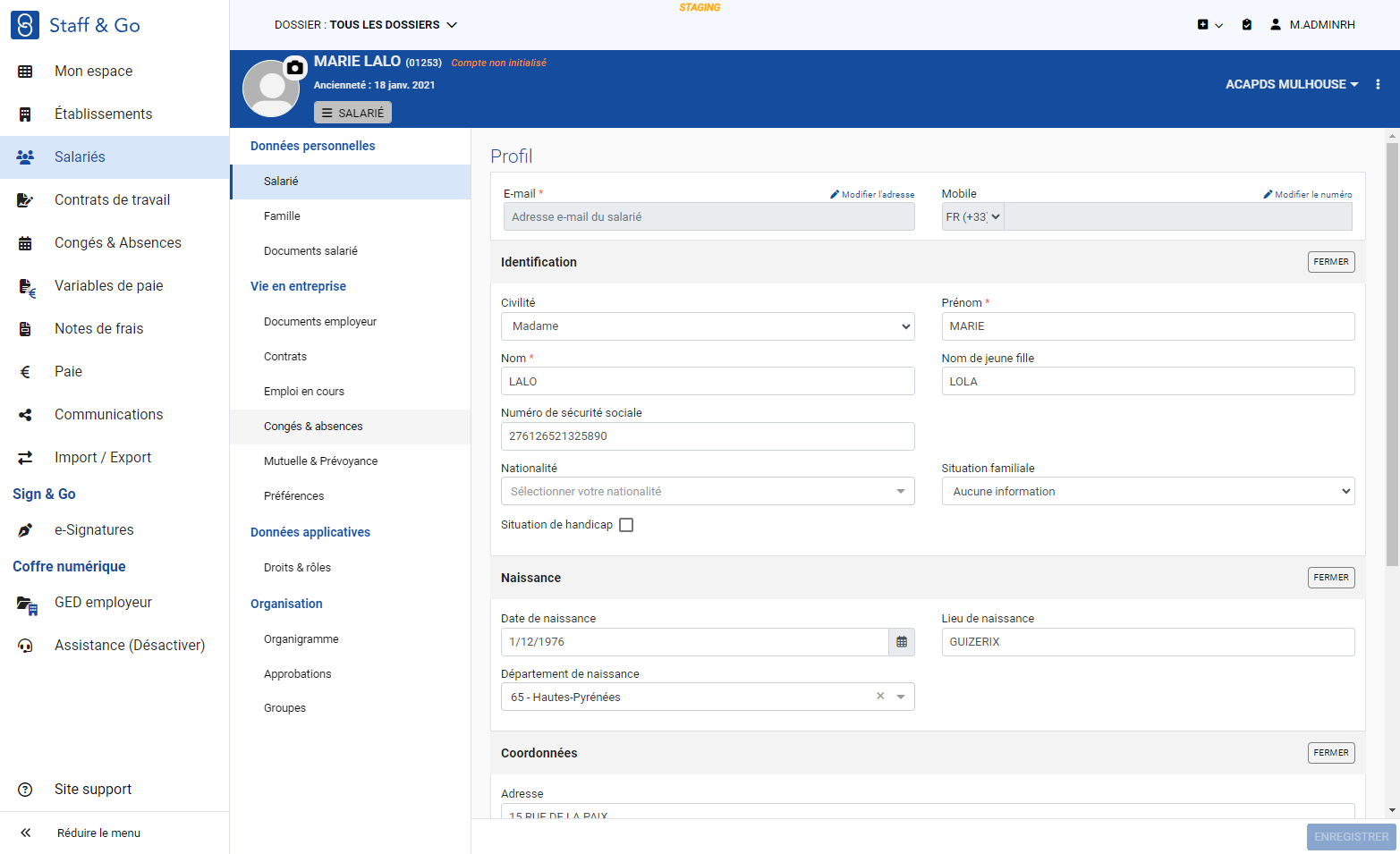This screenshot has width=1400, height=854.
Task: Open the Nationalité selector
Action: pyautogui.click(x=708, y=491)
